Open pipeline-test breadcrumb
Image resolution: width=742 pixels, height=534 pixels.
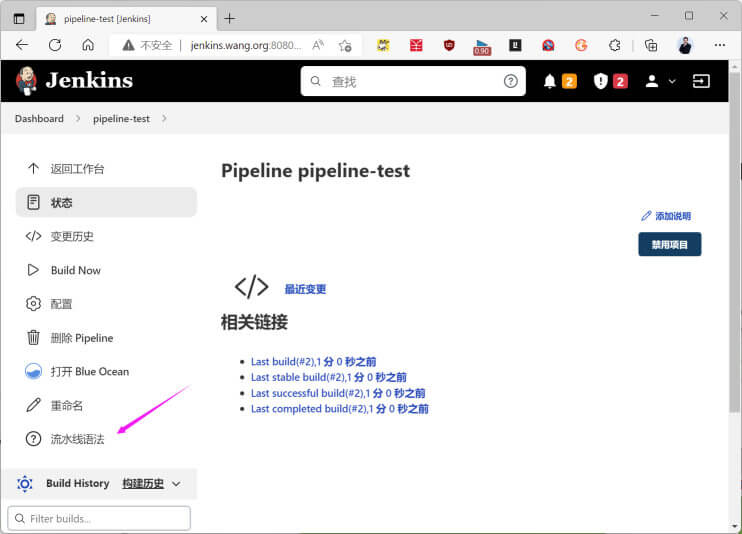pos(121,119)
